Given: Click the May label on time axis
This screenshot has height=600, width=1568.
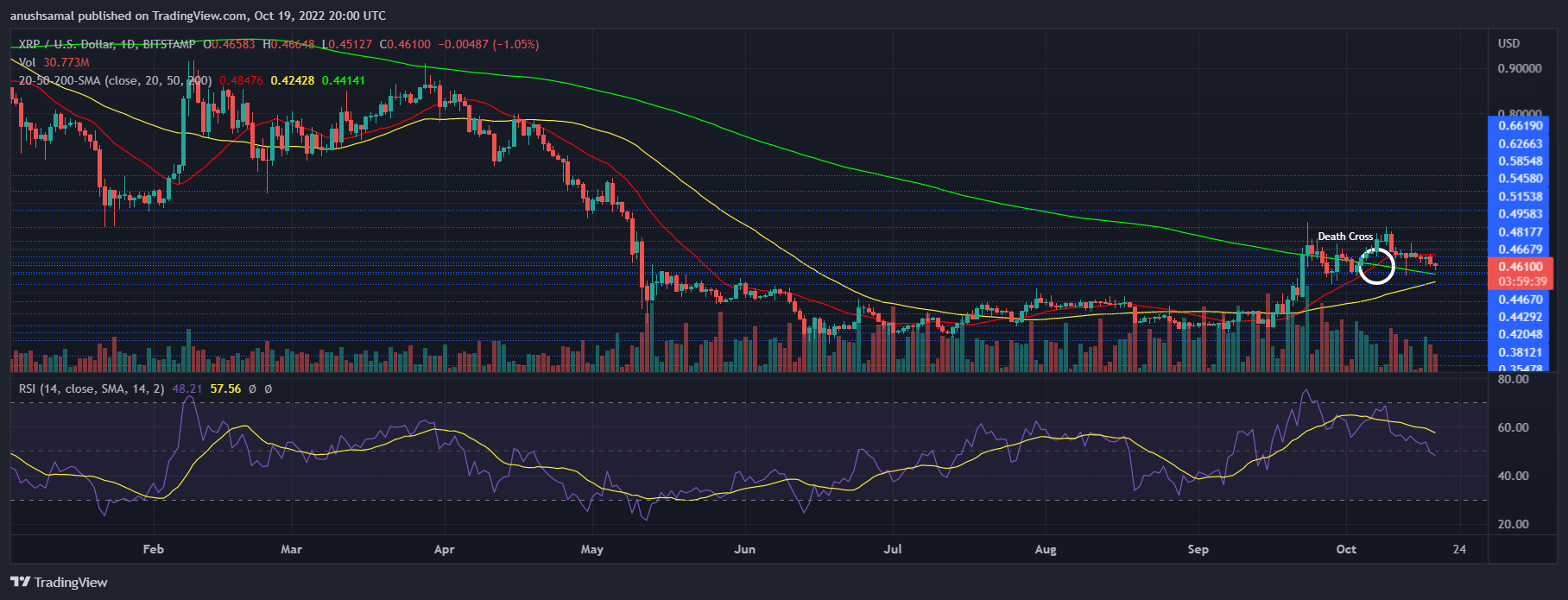Looking at the screenshot, I should 592,549.
